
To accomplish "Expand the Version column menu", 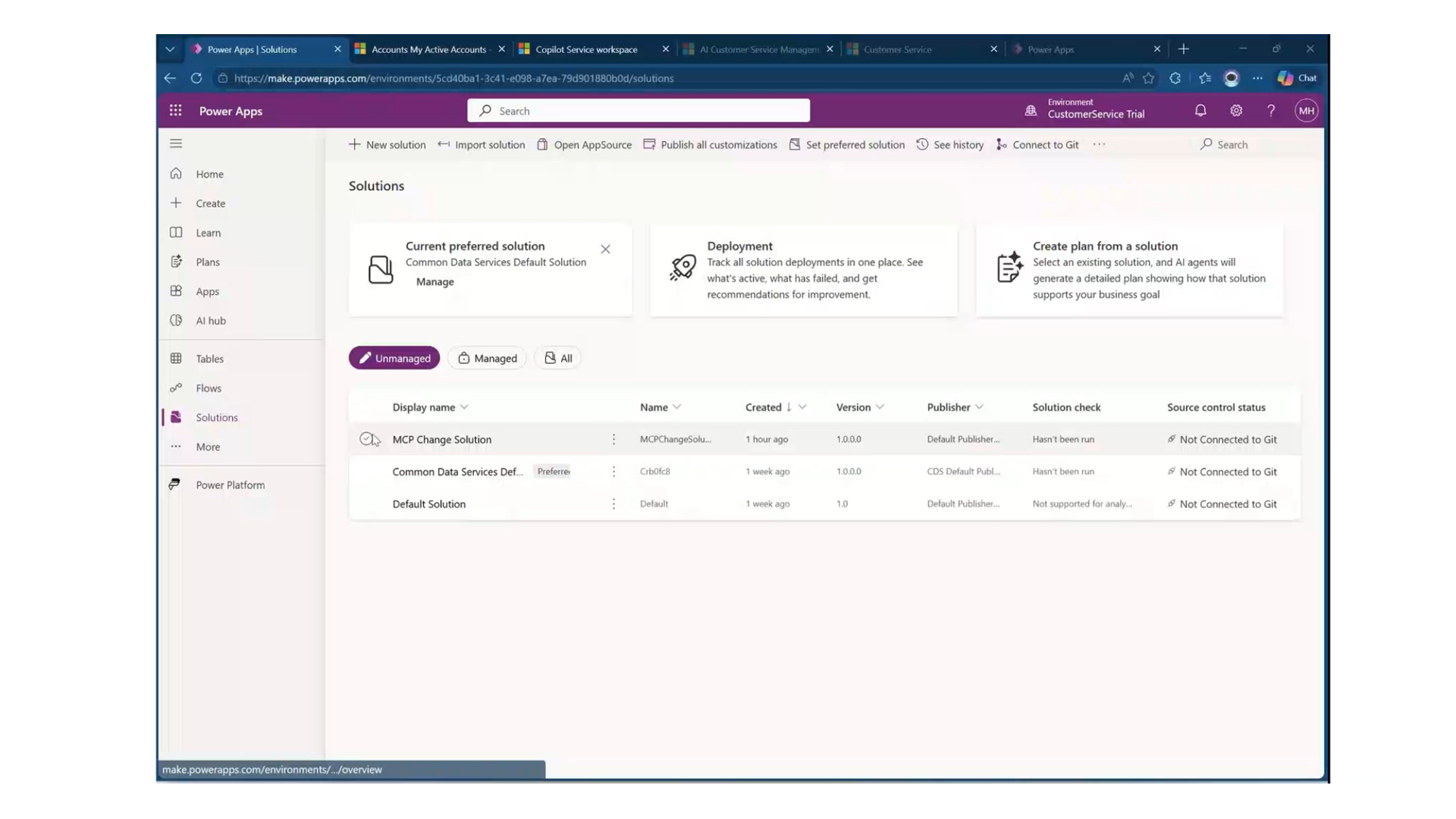I will coord(880,407).
